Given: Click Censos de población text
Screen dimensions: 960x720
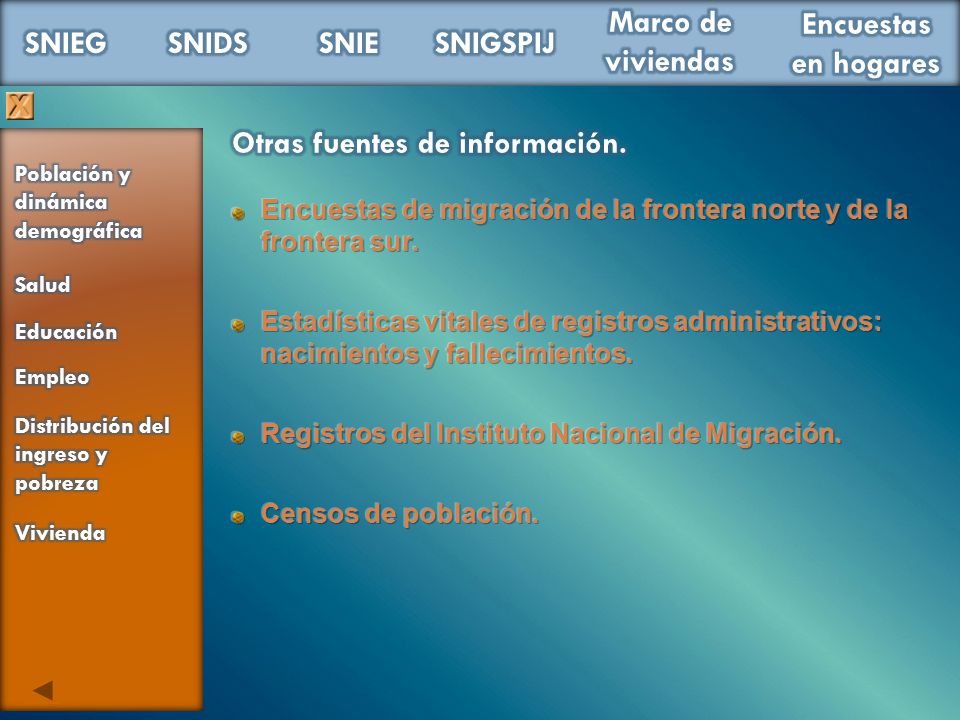Looking at the screenshot, I should [x=400, y=514].
